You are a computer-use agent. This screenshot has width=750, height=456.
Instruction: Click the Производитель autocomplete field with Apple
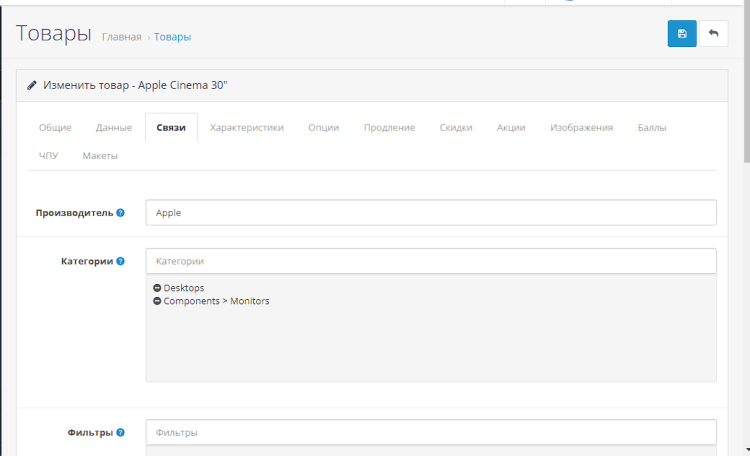[431, 213]
